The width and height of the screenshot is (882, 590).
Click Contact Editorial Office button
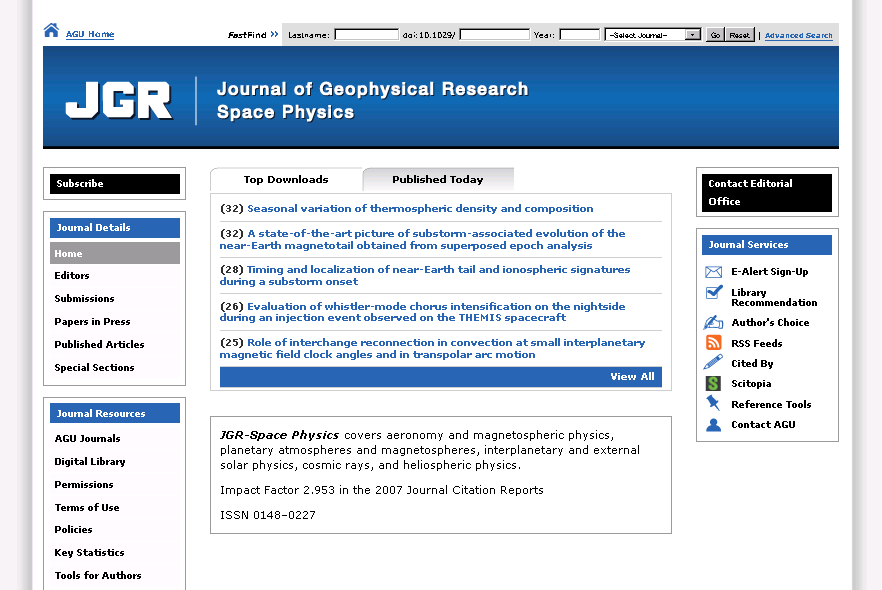click(x=767, y=192)
